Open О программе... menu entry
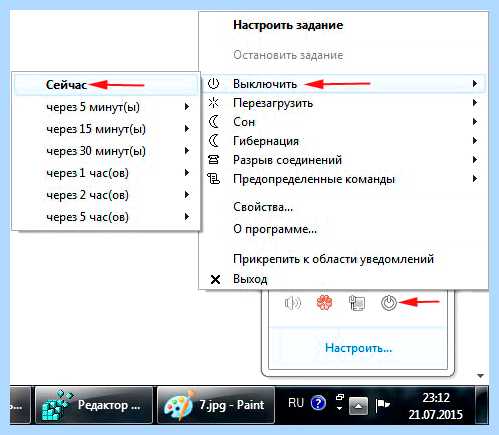 [x=343, y=229]
